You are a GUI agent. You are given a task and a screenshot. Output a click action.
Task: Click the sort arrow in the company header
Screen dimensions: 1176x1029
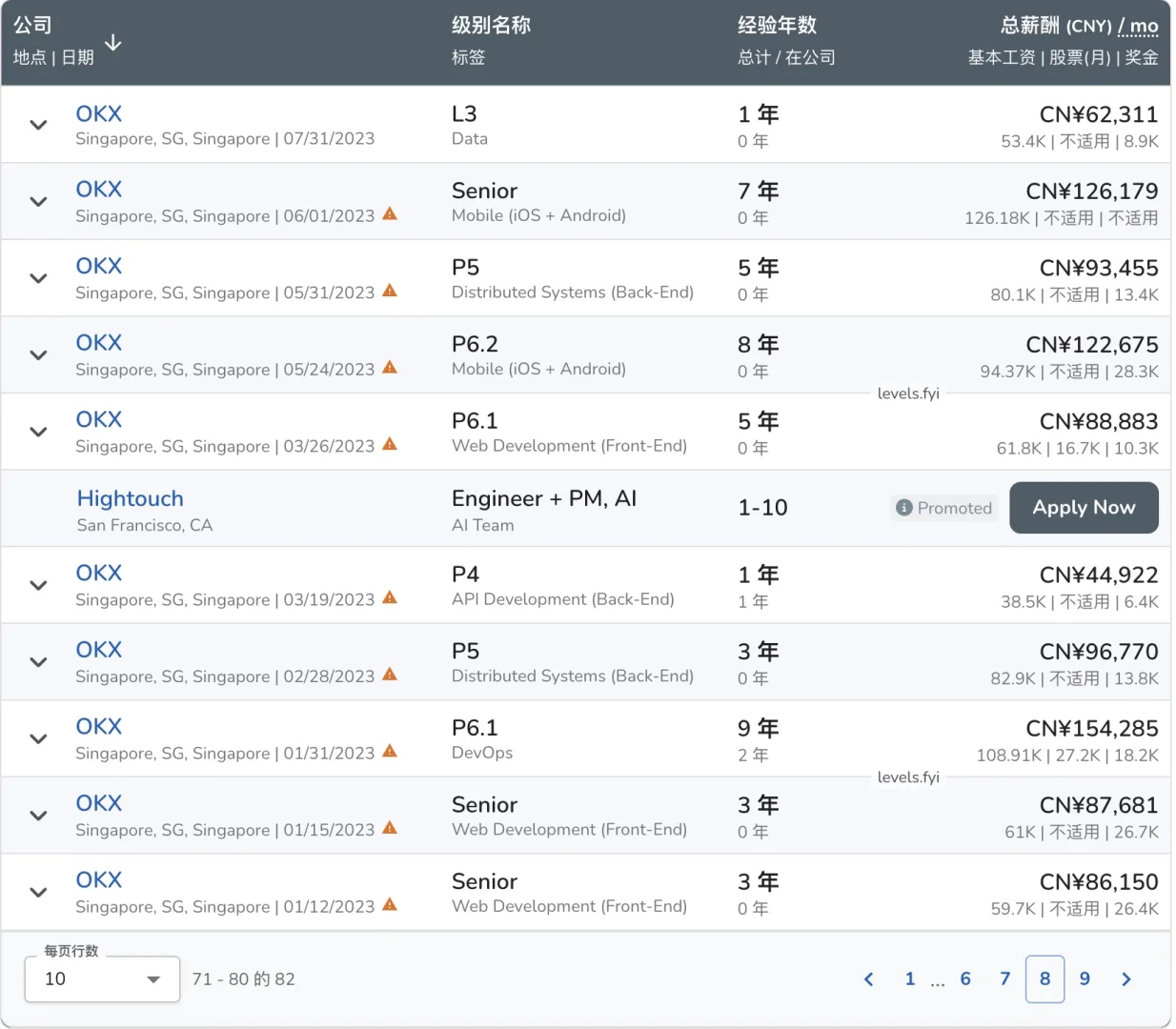click(x=112, y=43)
